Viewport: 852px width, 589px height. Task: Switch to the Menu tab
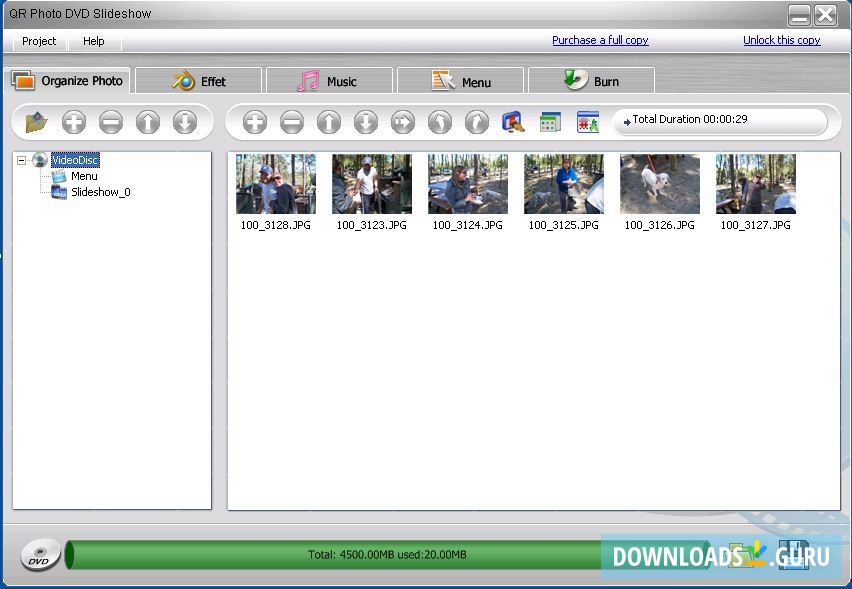[x=461, y=82]
